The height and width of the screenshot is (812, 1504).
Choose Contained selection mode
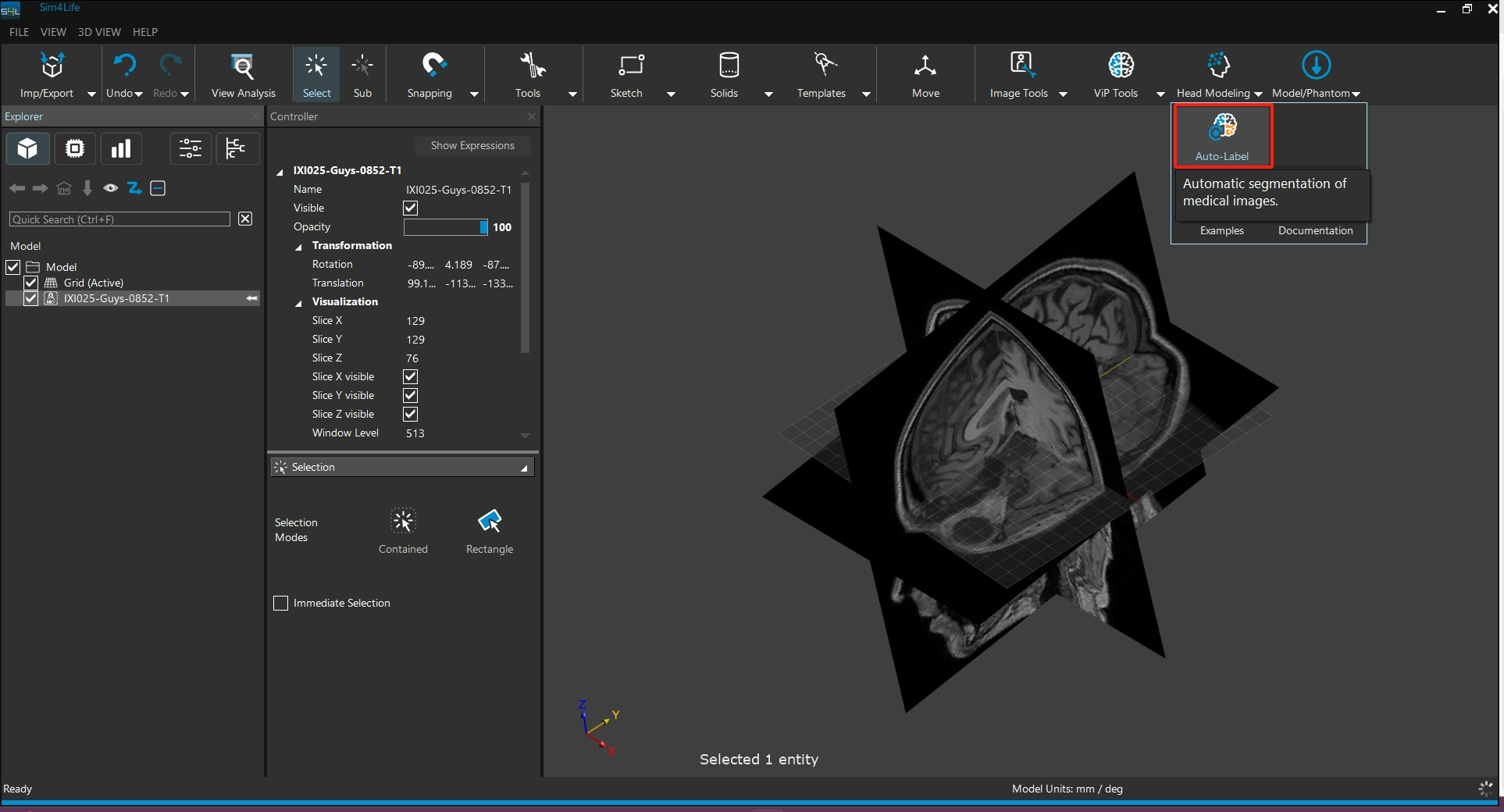[403, 522]
